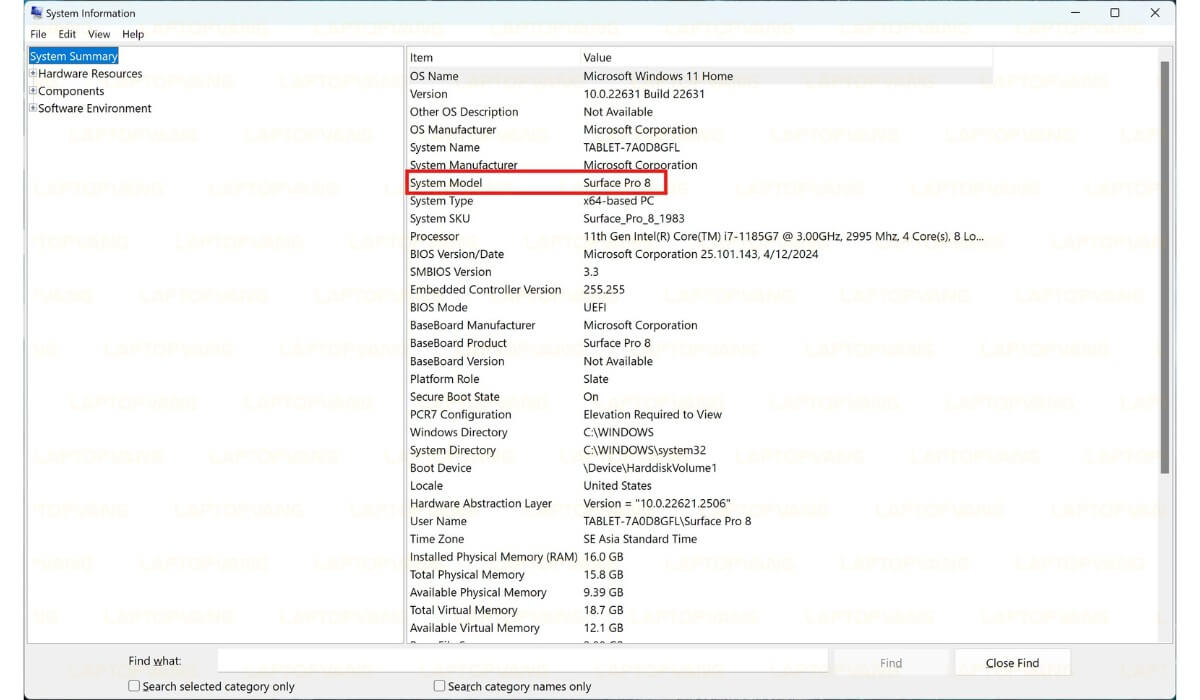Viewport: 1200px width, 700px height.
Task: Click the Available Virtual Memory row
Action: (x=700, y=628)
